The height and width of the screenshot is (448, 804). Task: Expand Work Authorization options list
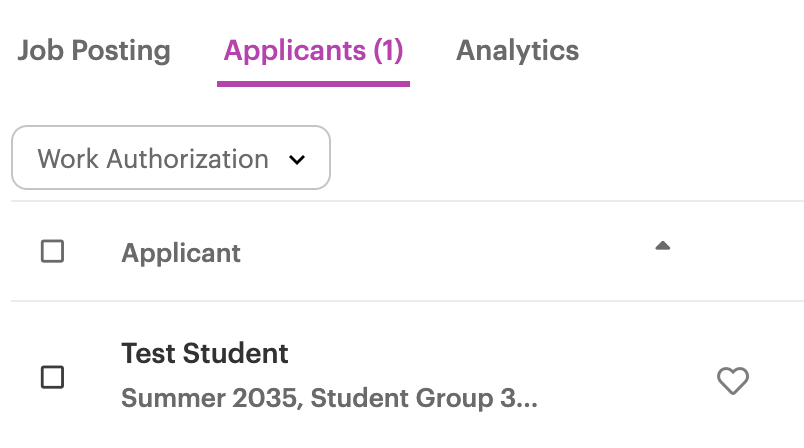[171, 158]
